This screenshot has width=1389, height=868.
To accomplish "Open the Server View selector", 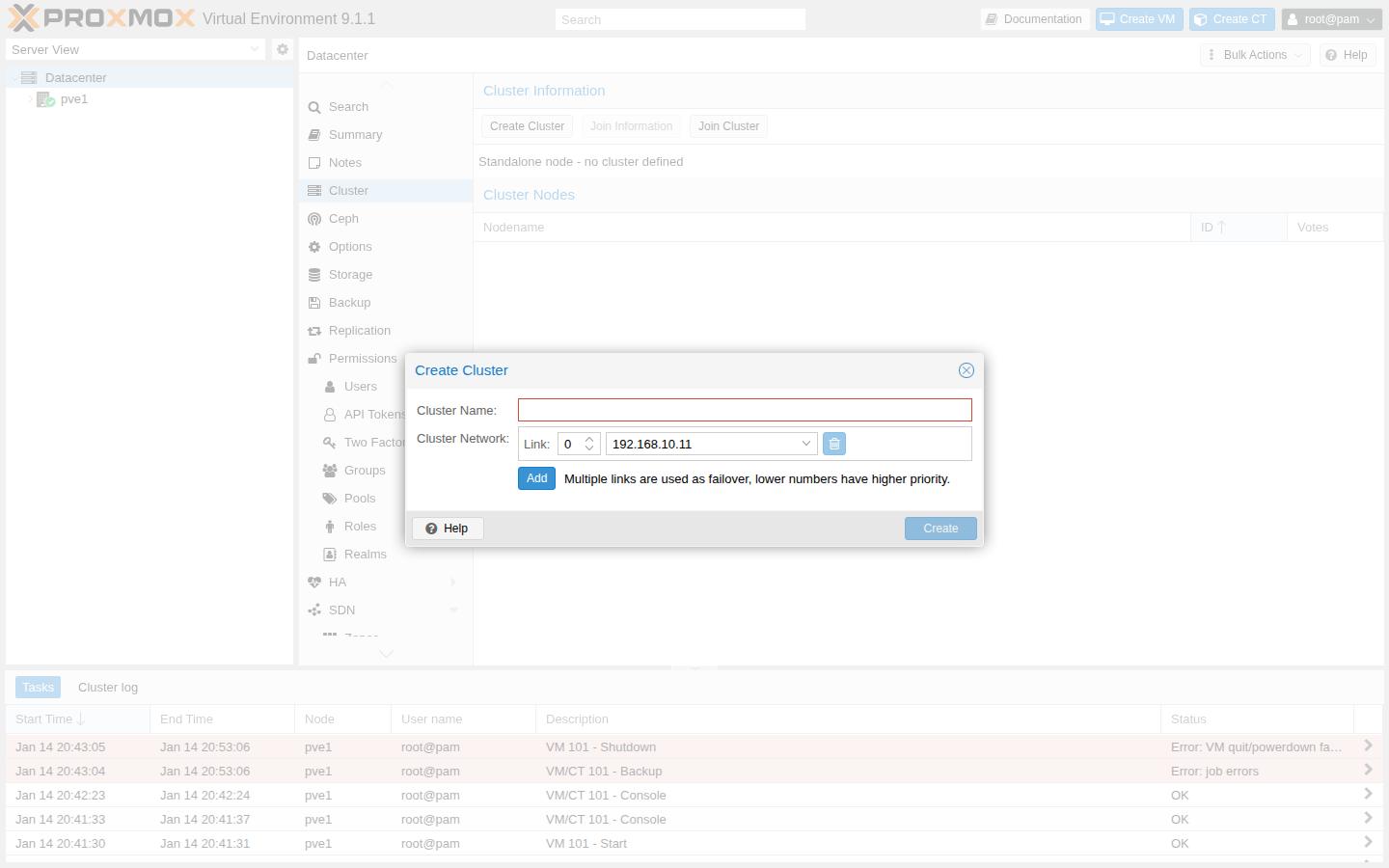I will (135, 49).
